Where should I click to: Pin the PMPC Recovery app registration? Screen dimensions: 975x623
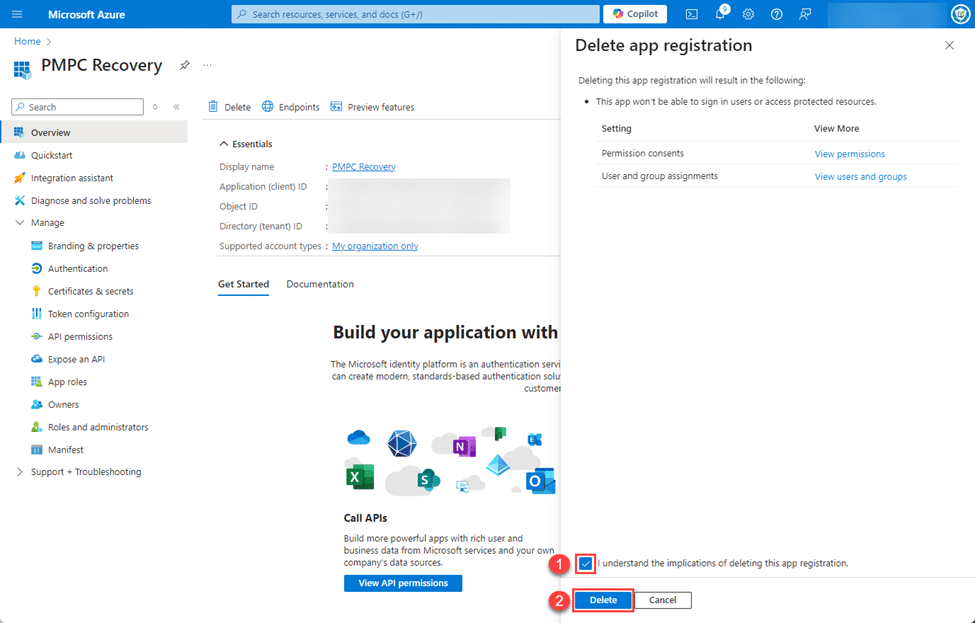184,65
